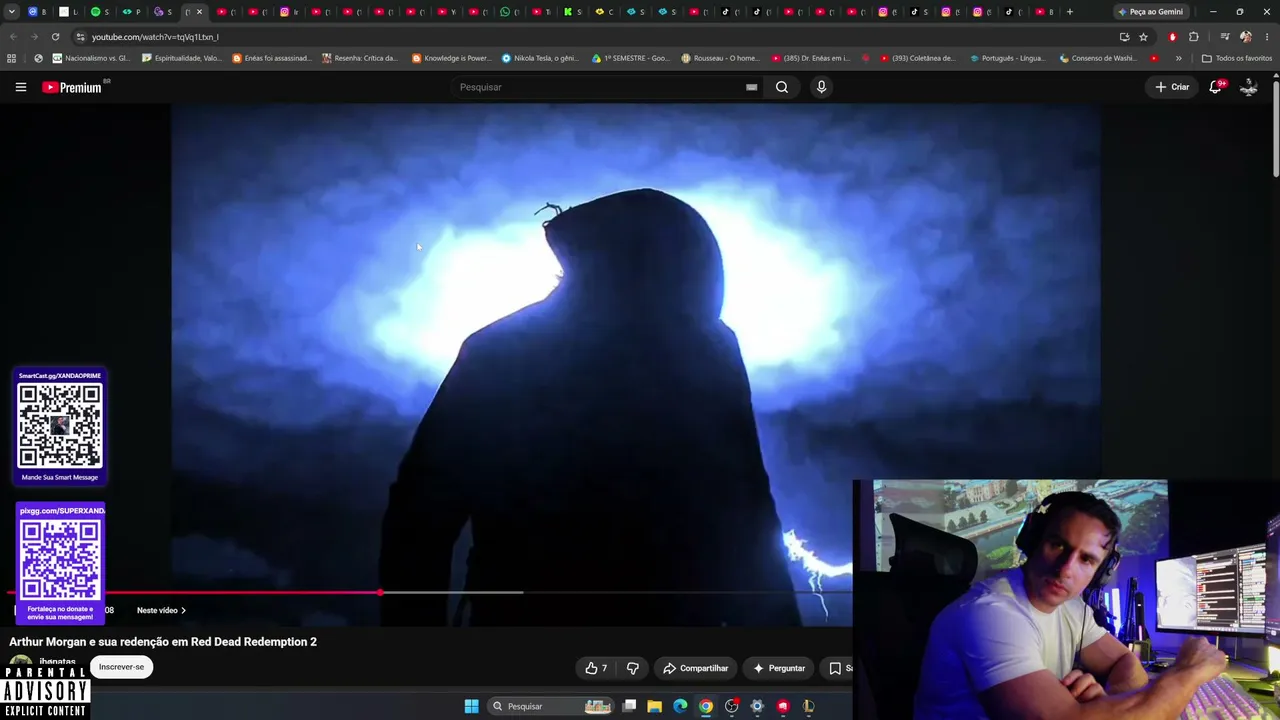Click the Windows taskbar Pesquisar search box
1280x720 pixels.
click(x=551, y=706)
